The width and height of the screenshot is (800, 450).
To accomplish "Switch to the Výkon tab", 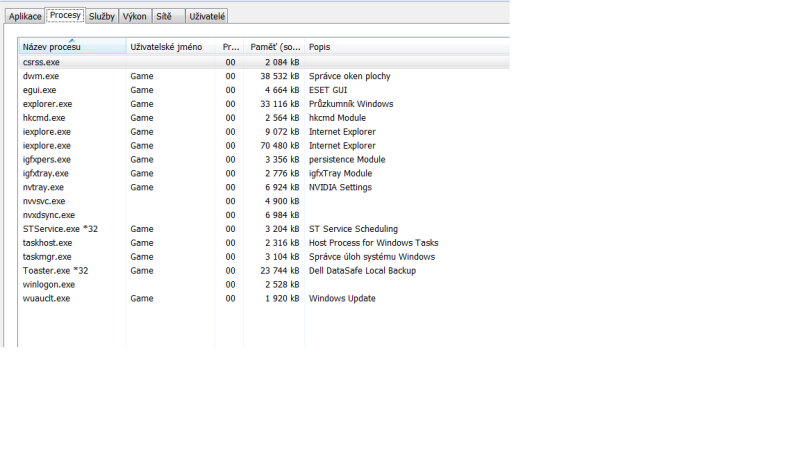I will pos(135,17).
